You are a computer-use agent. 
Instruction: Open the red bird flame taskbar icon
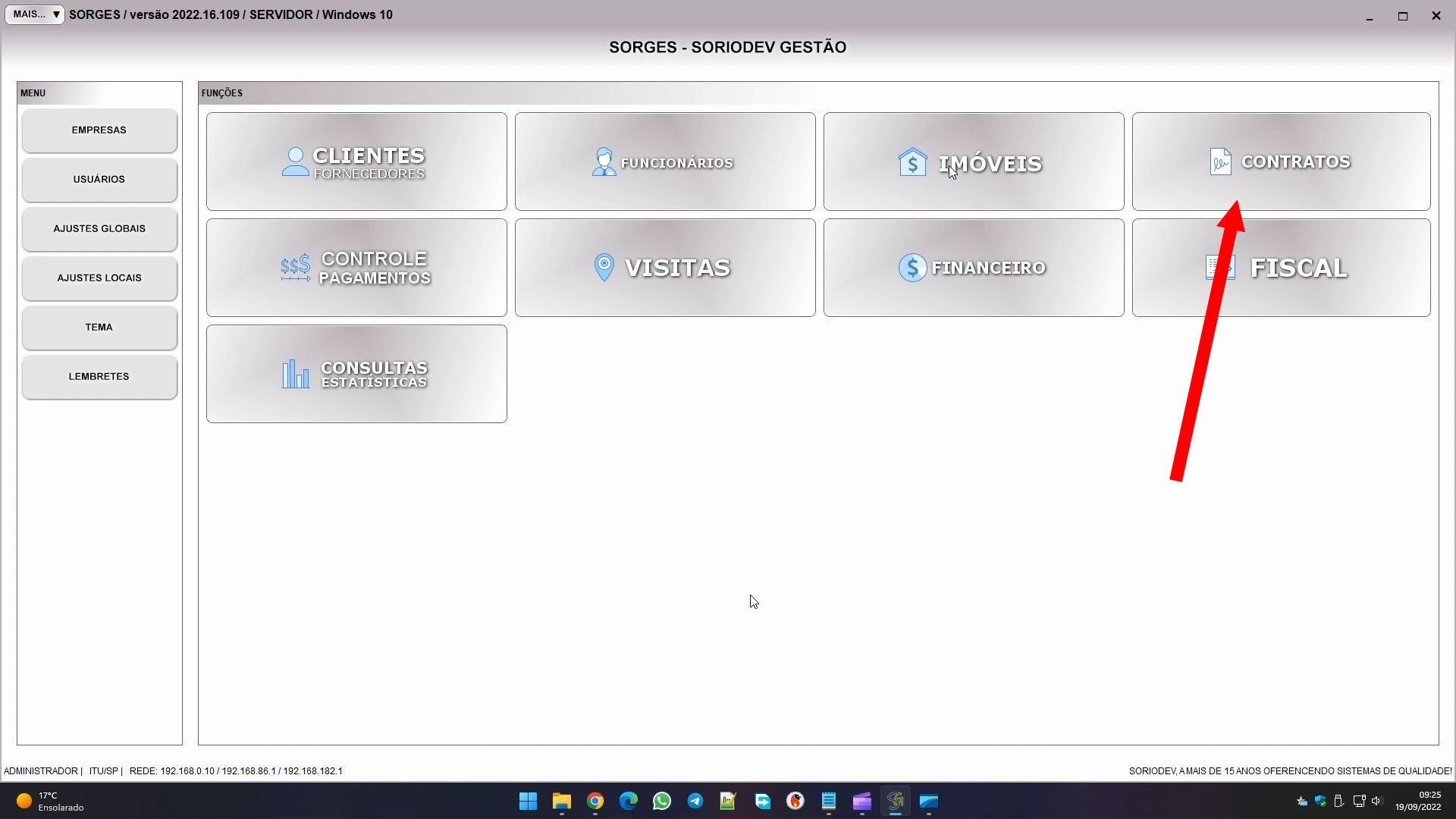(795, 801)
